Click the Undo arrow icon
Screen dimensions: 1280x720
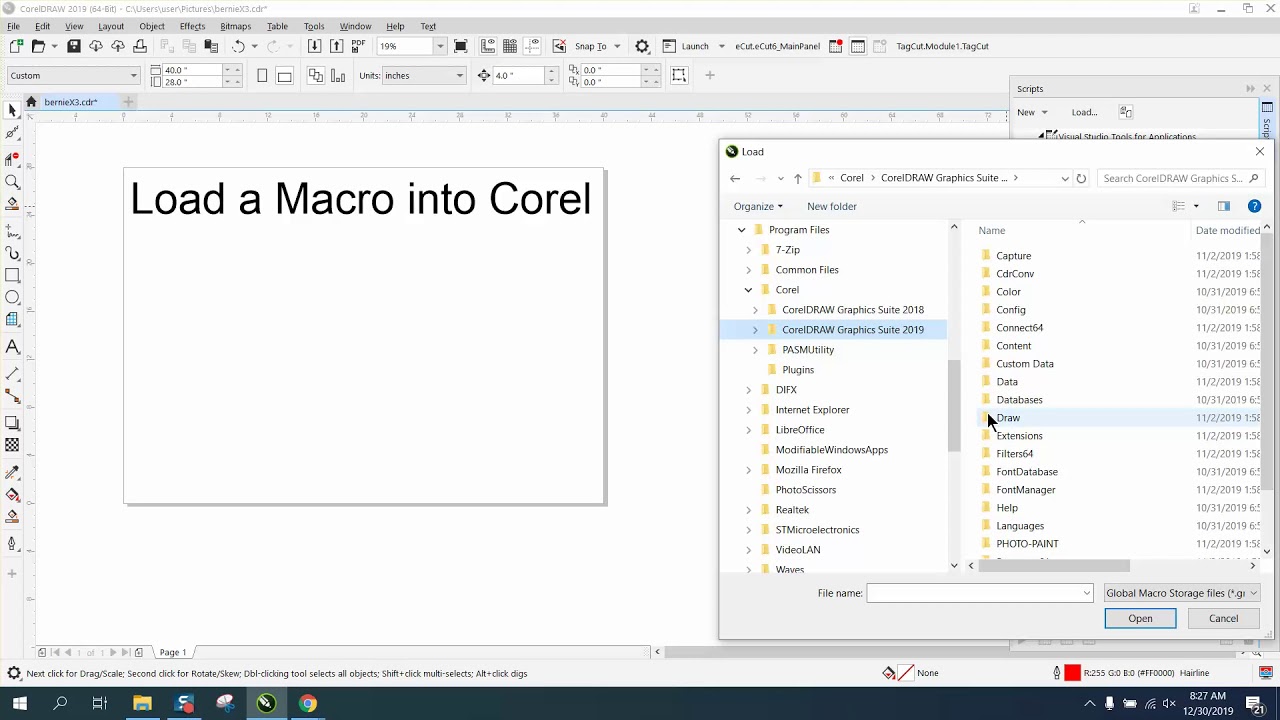click(238, 46)
